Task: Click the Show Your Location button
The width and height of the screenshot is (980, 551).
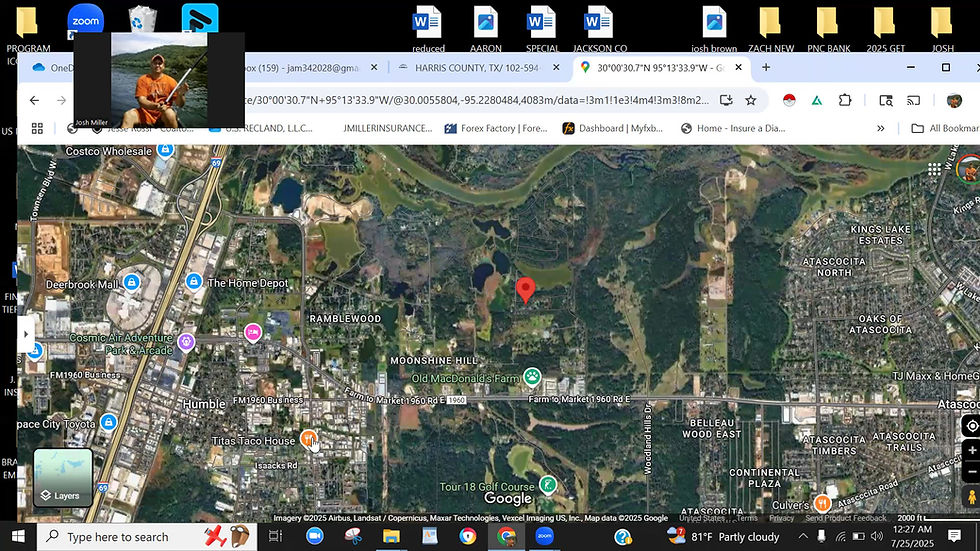Action: [x=971, y=426]
